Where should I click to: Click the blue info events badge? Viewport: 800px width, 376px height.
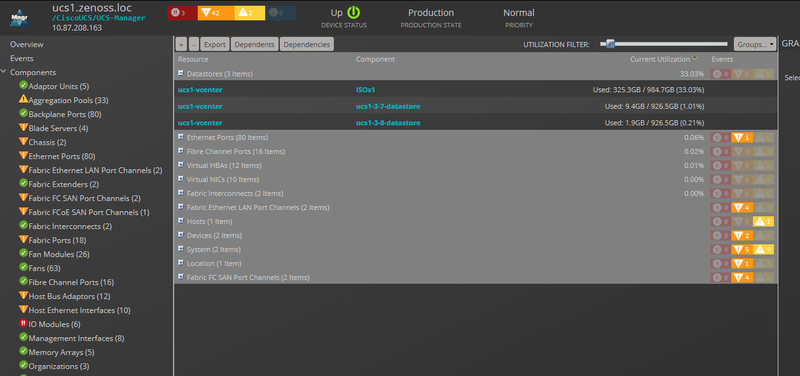click(280, 13)
